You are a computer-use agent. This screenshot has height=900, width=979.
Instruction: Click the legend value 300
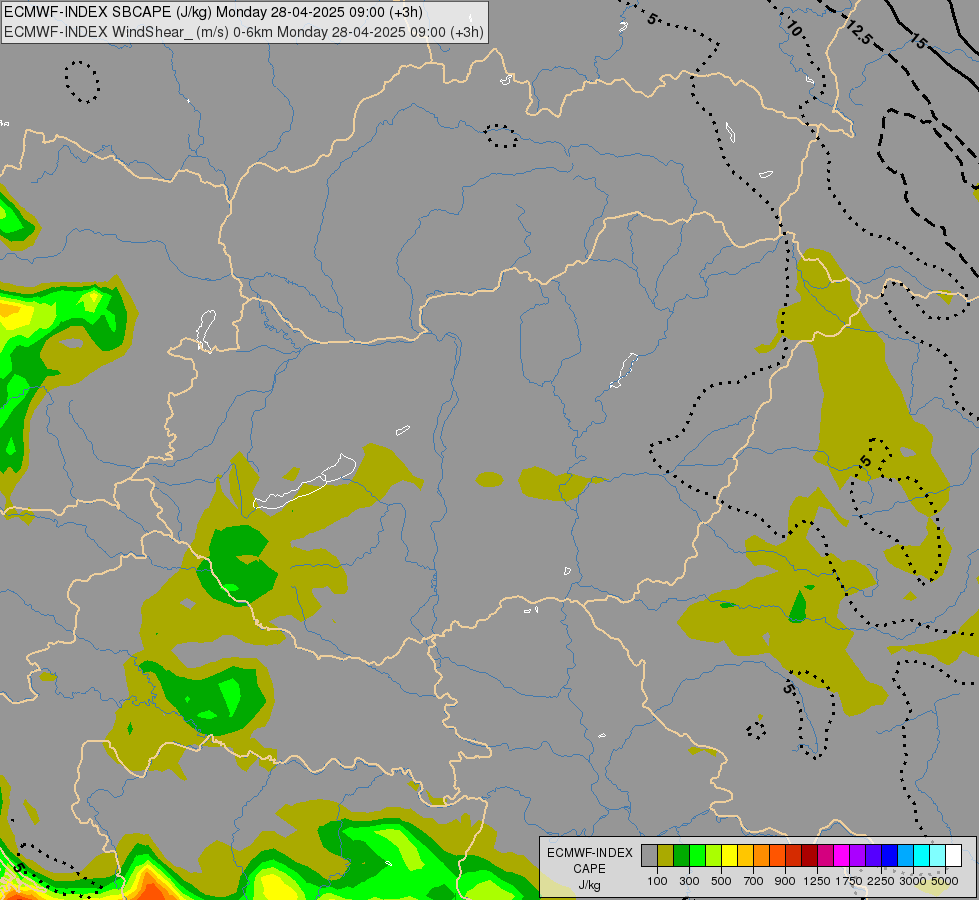[689, 881]
